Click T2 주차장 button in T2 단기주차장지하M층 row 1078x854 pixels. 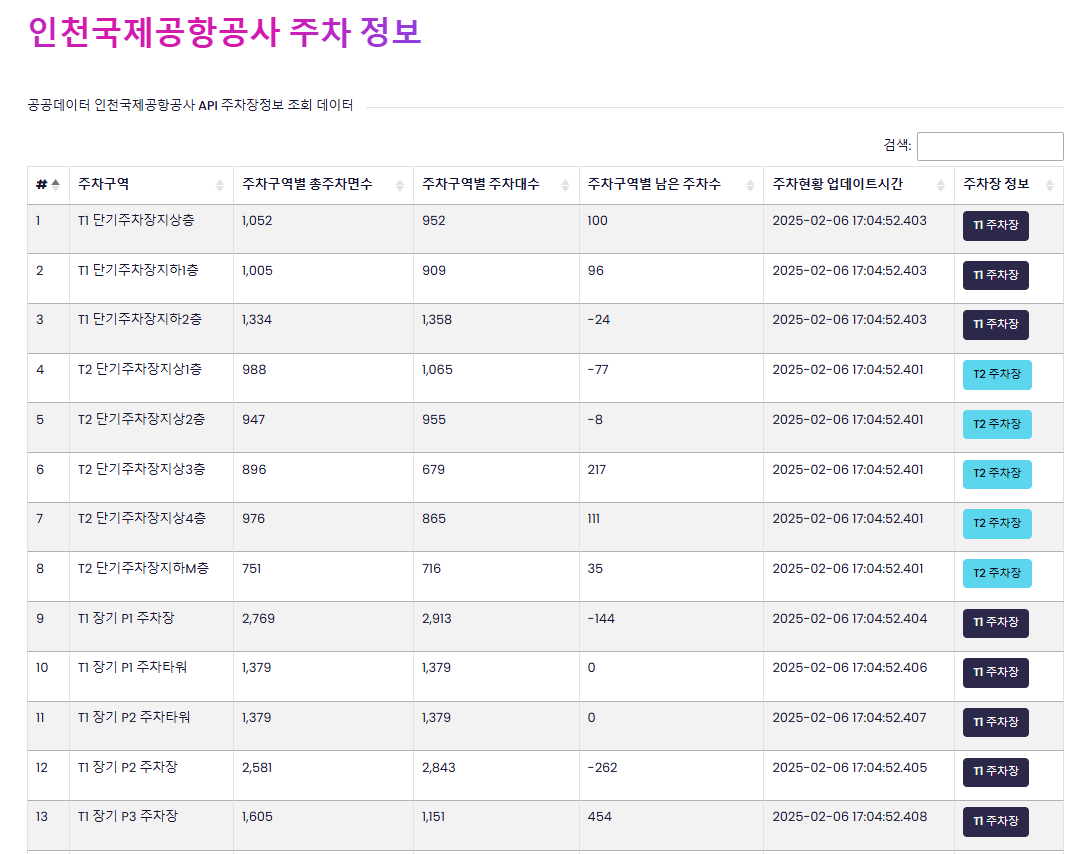997,573
